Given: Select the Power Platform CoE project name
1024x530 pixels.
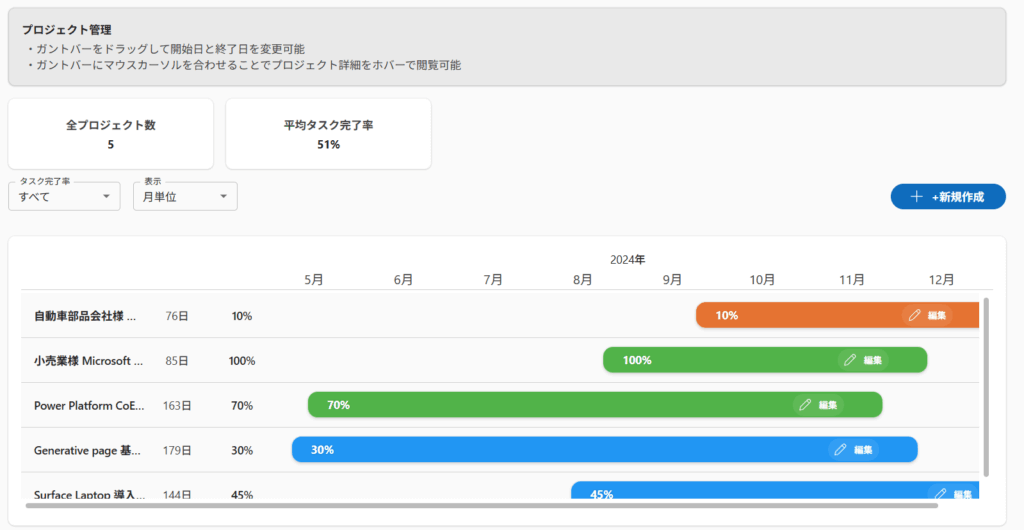Looking at the screenshot, I should click(88, 406).
